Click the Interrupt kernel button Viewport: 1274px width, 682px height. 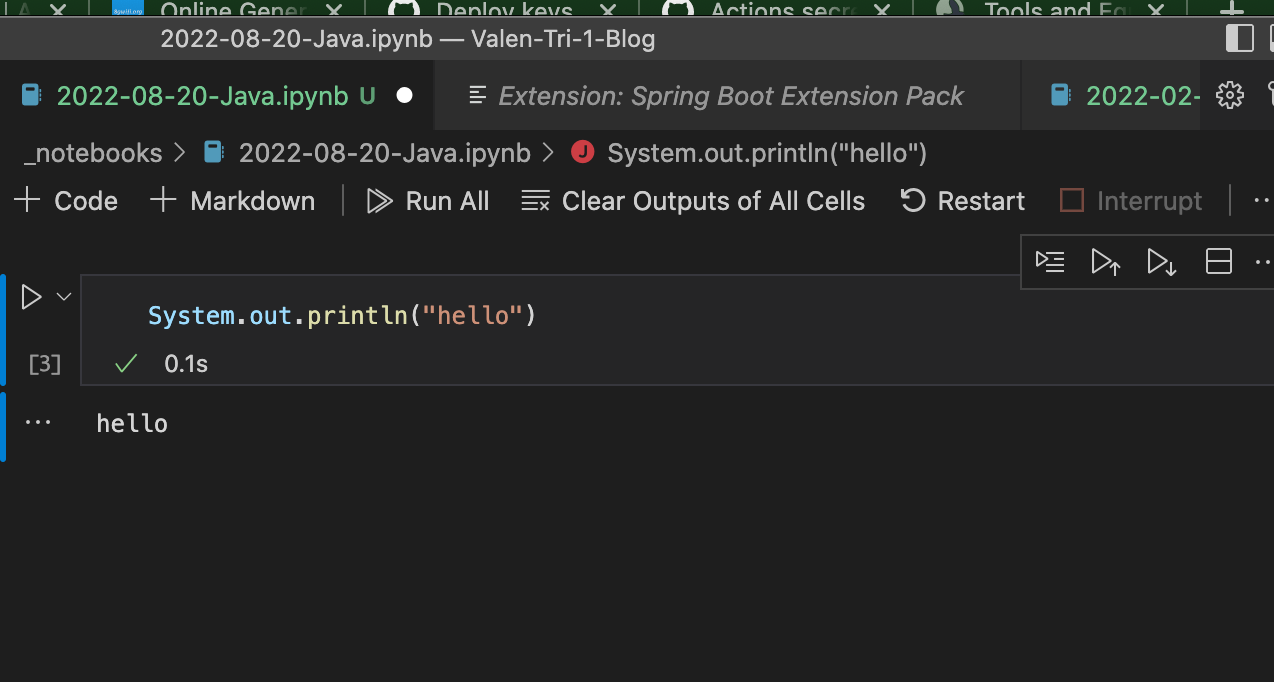[x=1131, y=201]
